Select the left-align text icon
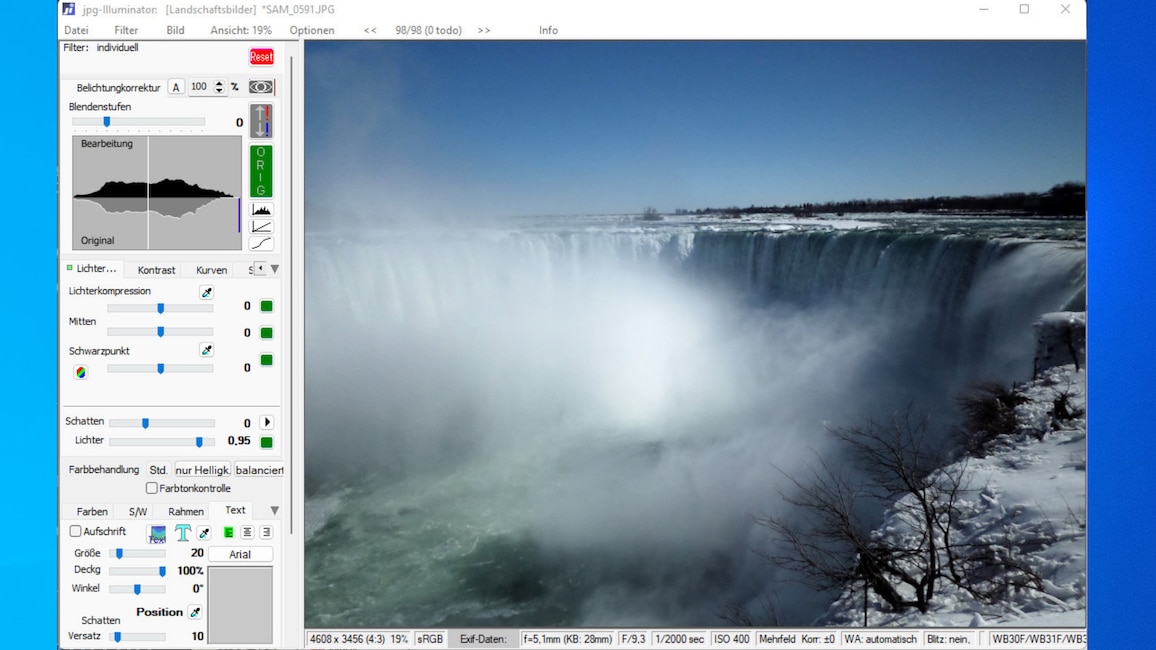Image resolution: width=1156 pixels, height=650 pixels. [229, 532]
